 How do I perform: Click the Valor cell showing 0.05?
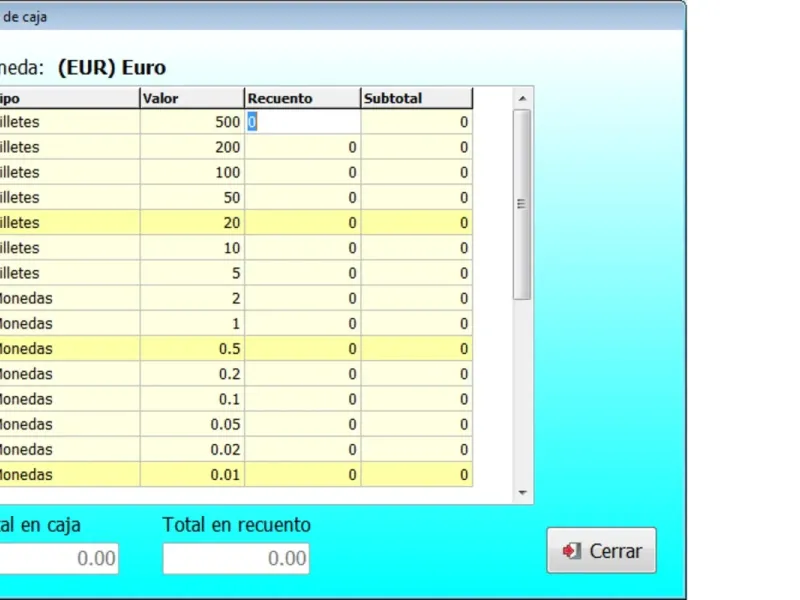point(192,424)
